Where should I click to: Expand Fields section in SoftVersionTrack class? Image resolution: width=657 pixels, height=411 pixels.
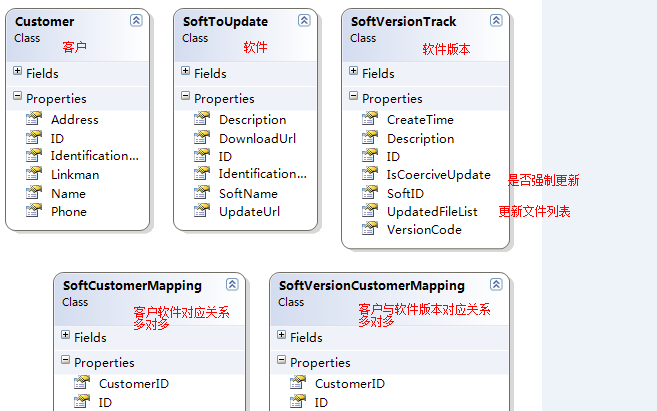[353, 71]
